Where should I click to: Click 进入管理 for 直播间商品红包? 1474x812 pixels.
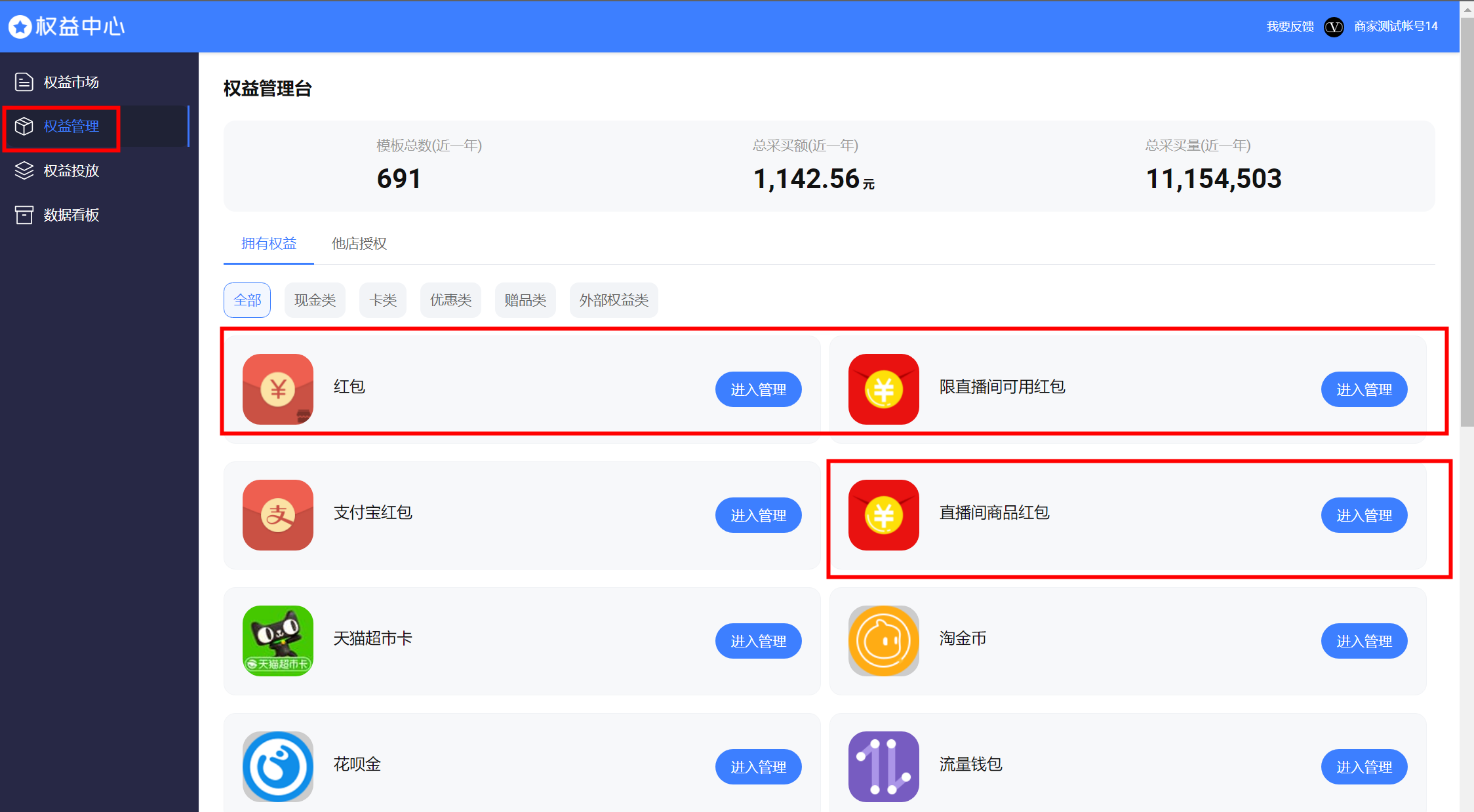click(x=1364, y=515)
